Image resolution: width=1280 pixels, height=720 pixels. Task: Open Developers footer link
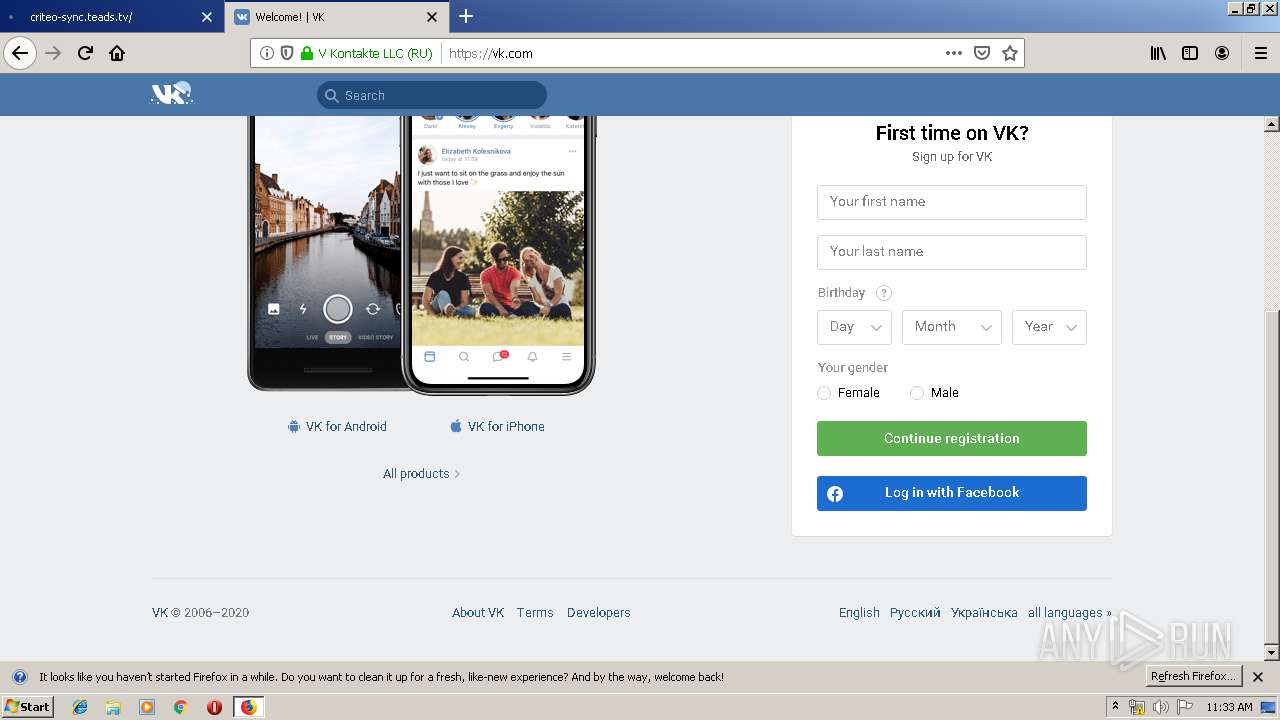coord(598,613)
